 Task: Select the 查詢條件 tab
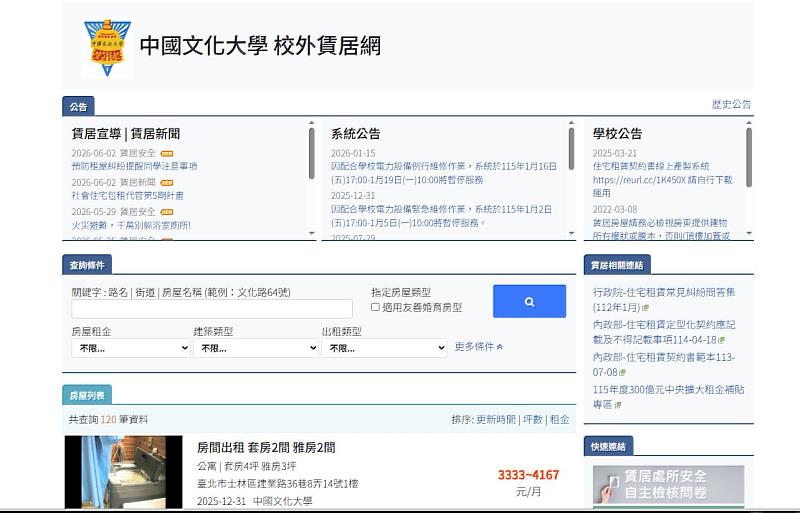[87, 265]
